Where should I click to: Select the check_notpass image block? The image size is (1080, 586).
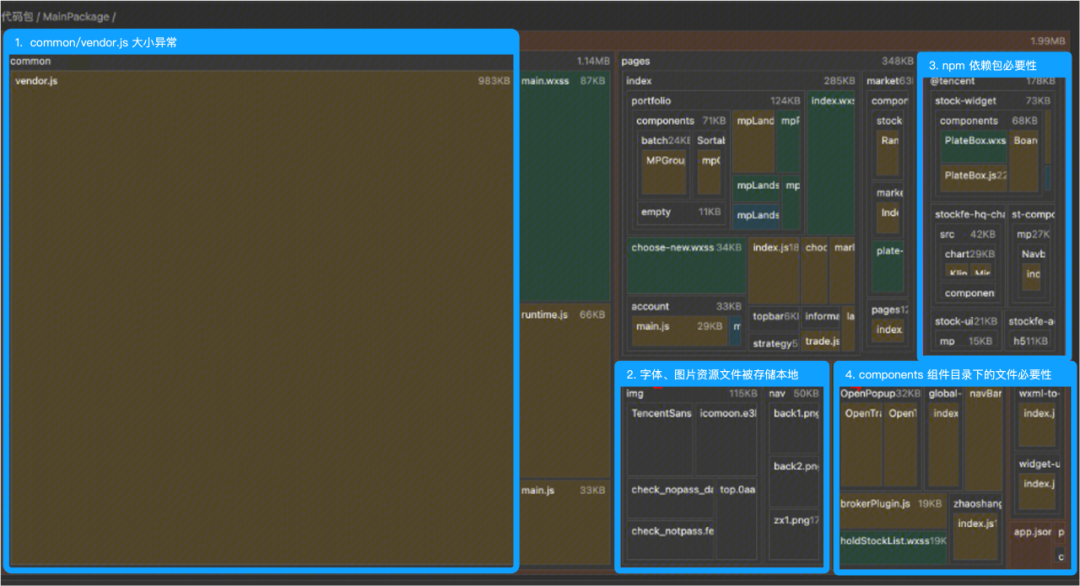[672, 539]
